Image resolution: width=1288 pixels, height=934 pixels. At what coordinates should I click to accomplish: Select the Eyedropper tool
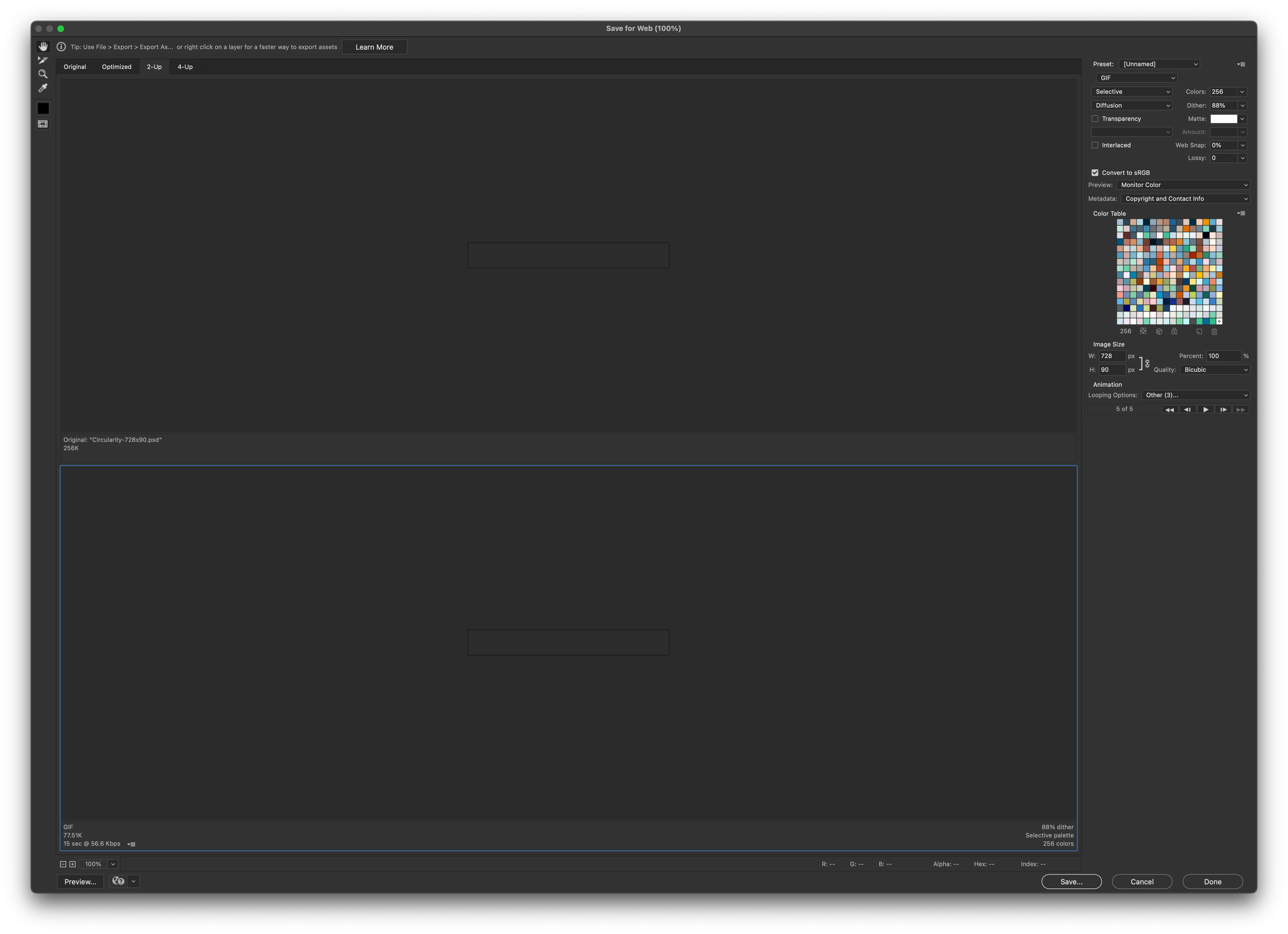point(42,88)
